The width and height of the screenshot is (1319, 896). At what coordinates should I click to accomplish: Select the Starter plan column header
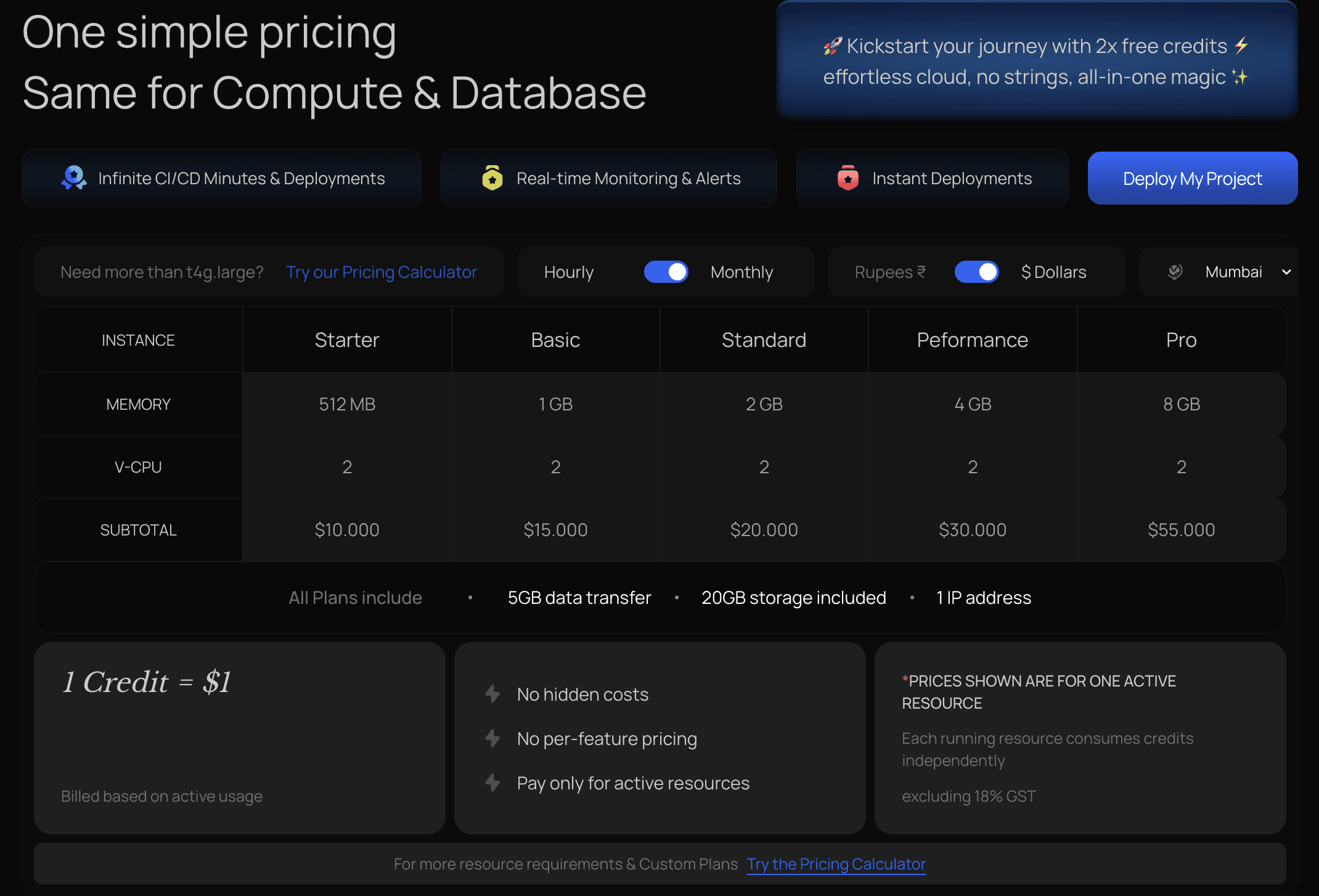click(347, 340)
